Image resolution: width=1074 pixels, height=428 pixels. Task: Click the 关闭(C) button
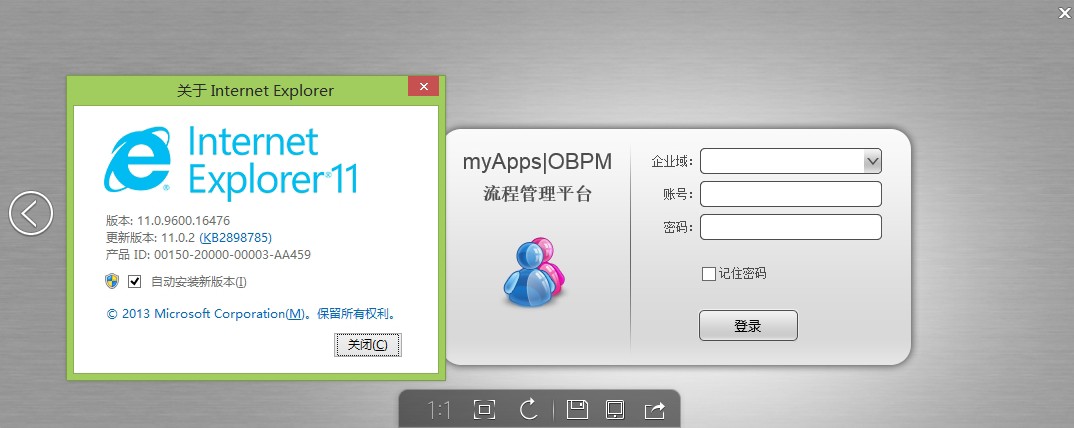(x=368, y=344)
